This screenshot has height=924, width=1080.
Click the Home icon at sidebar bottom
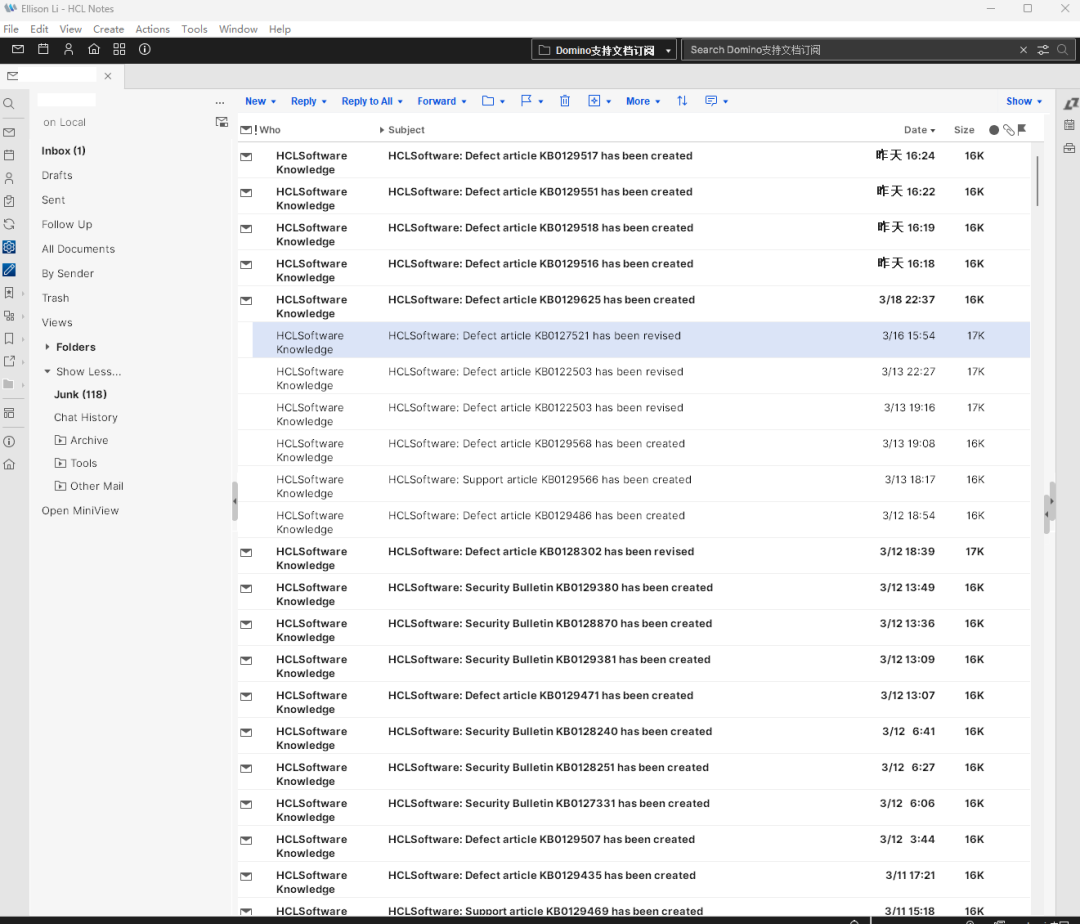coord(9,464)
